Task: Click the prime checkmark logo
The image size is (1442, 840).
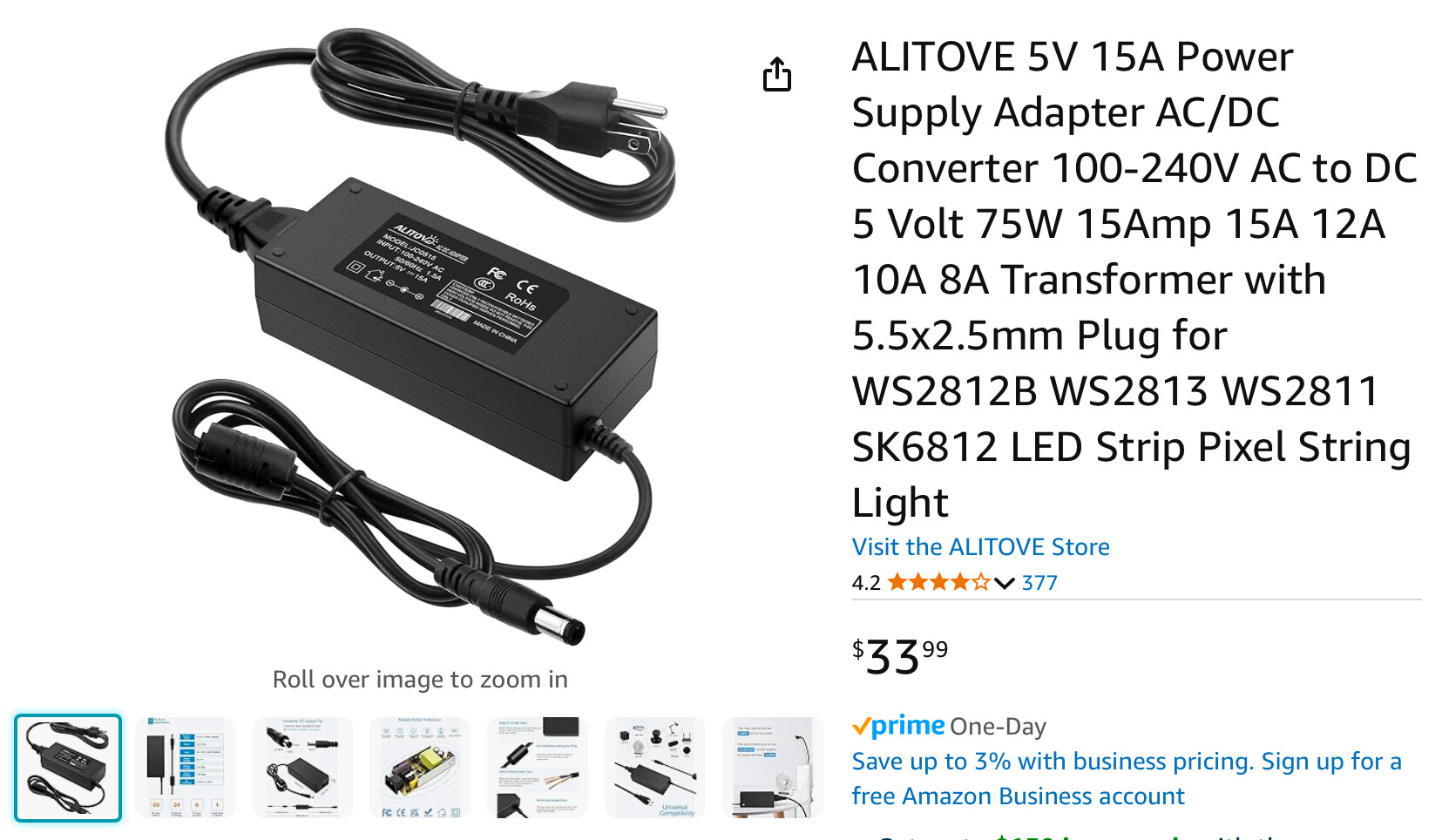Action: click(x=898, y=726)
